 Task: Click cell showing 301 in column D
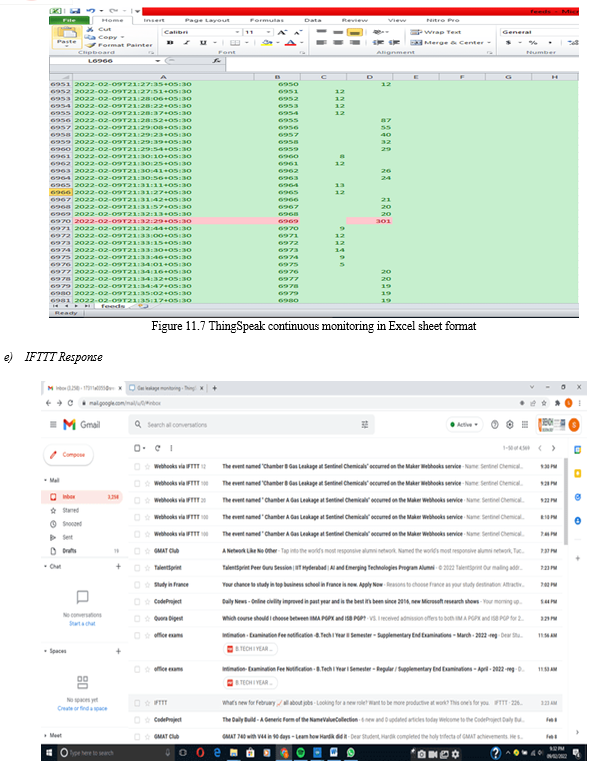[x=370, y=221]
